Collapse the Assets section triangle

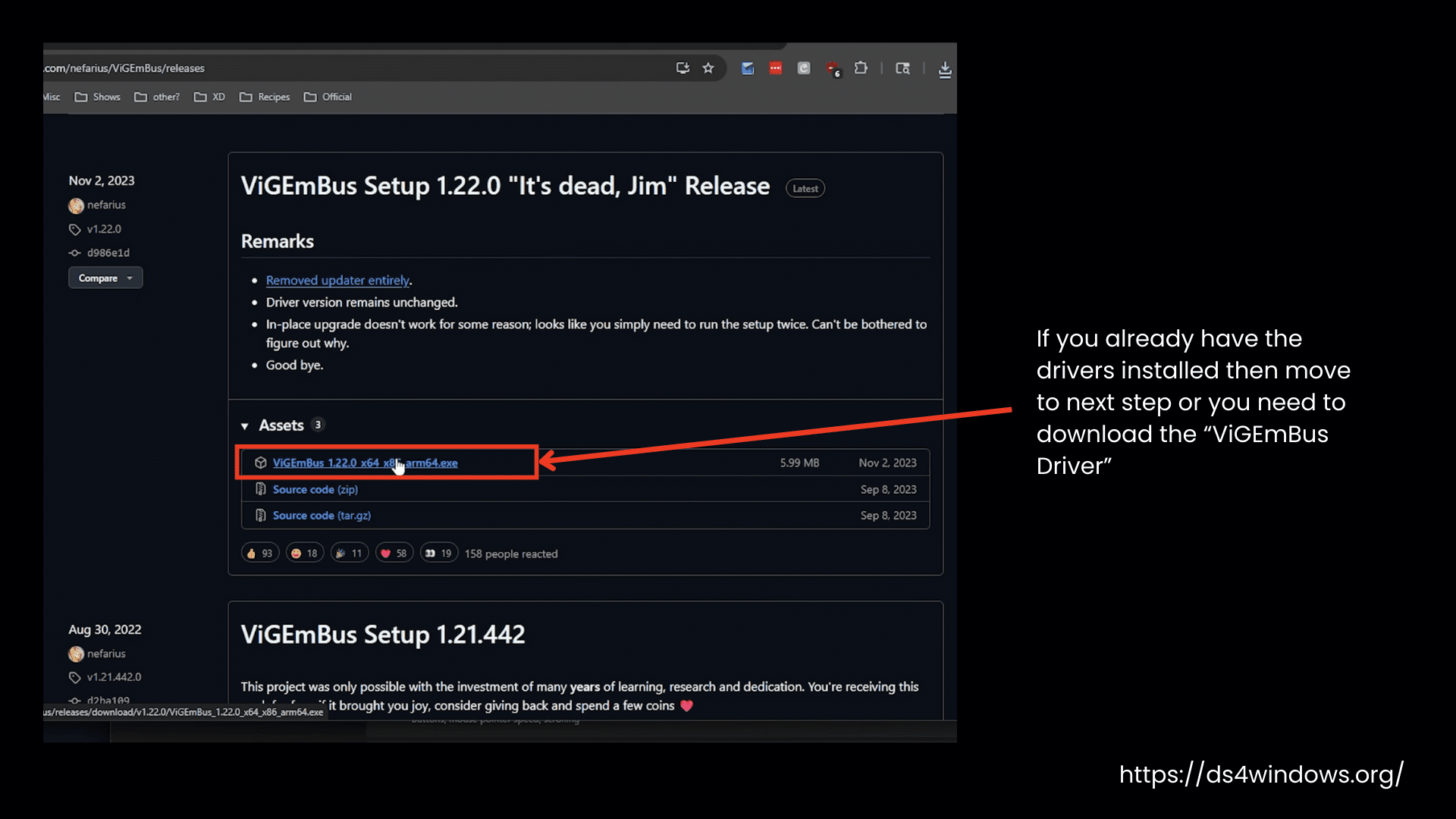(x=245, y=426)
